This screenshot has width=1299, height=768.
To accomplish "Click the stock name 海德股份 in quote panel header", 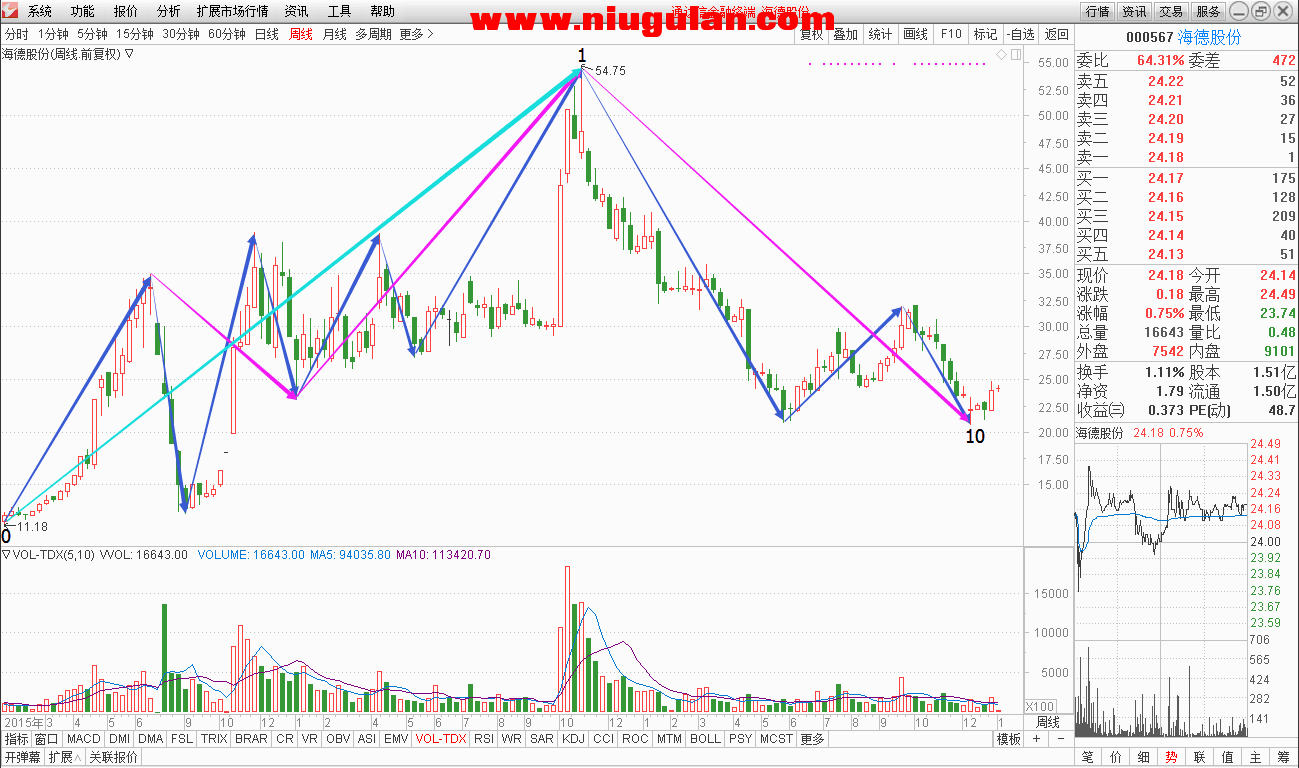I will pos(1208,37).
